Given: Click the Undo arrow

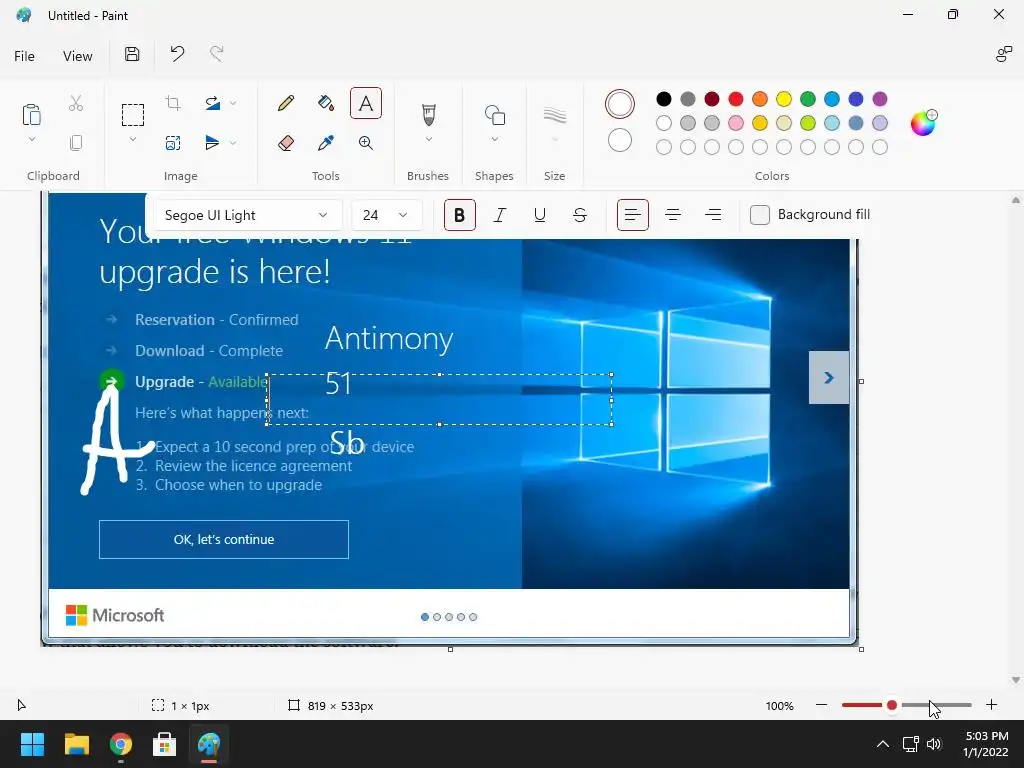Looking at the screenshot, I should 177,54.
